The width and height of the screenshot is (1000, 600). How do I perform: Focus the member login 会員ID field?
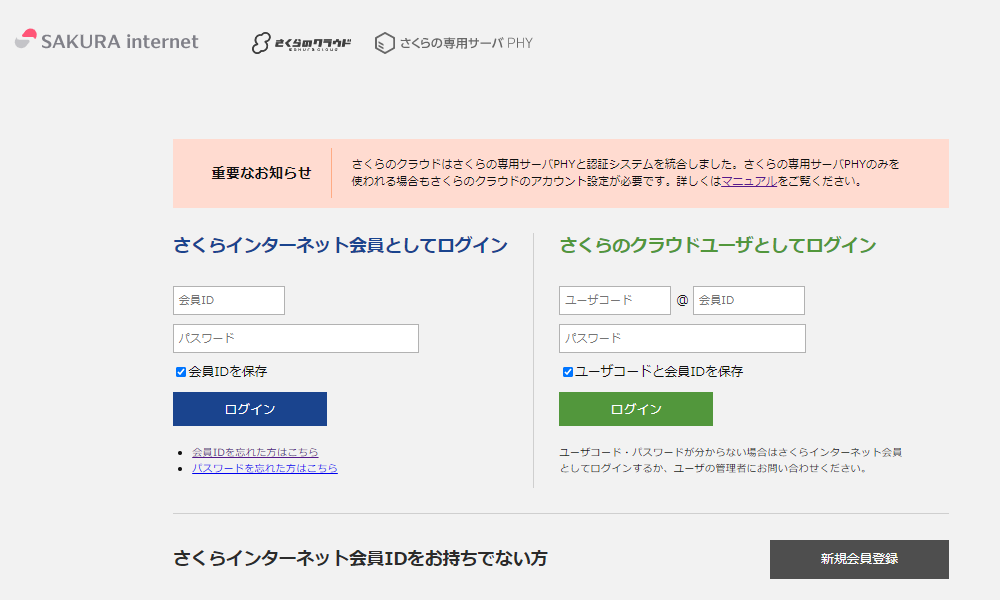pos(229,300)
